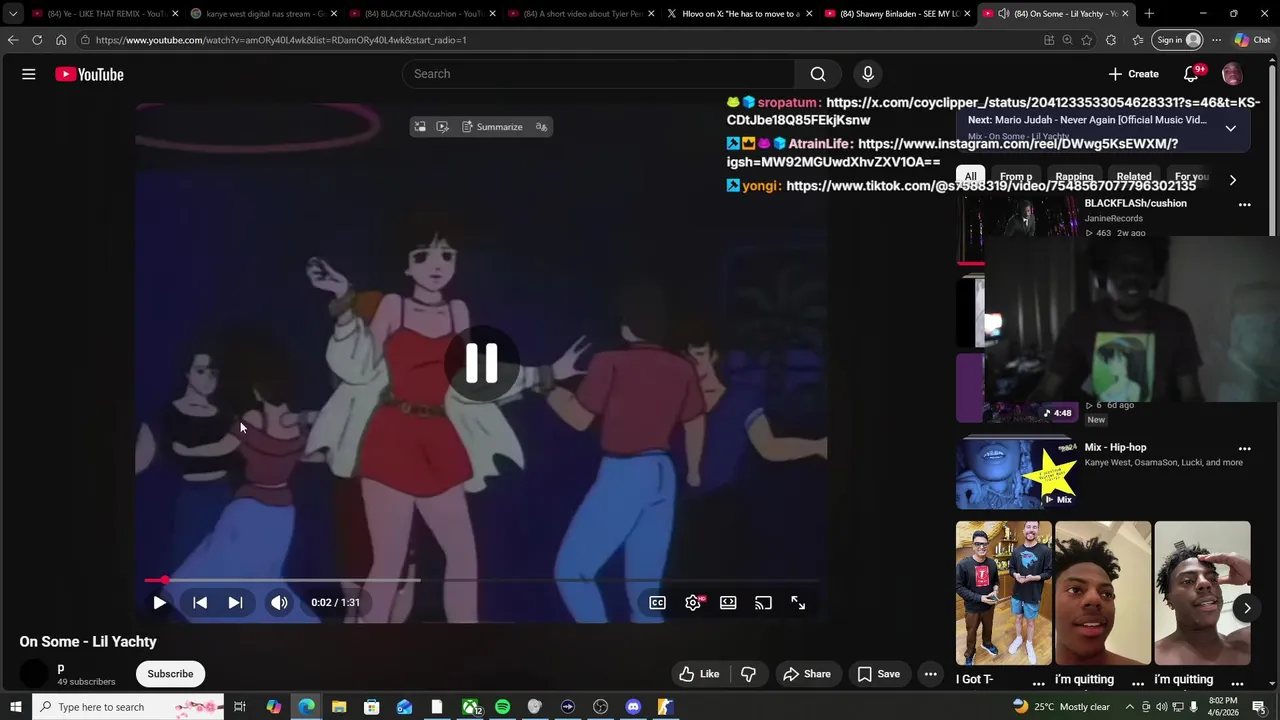Show more Shorts with right arrow
The height and width of the screenshot is (720, 1280).
point(1247,608)
